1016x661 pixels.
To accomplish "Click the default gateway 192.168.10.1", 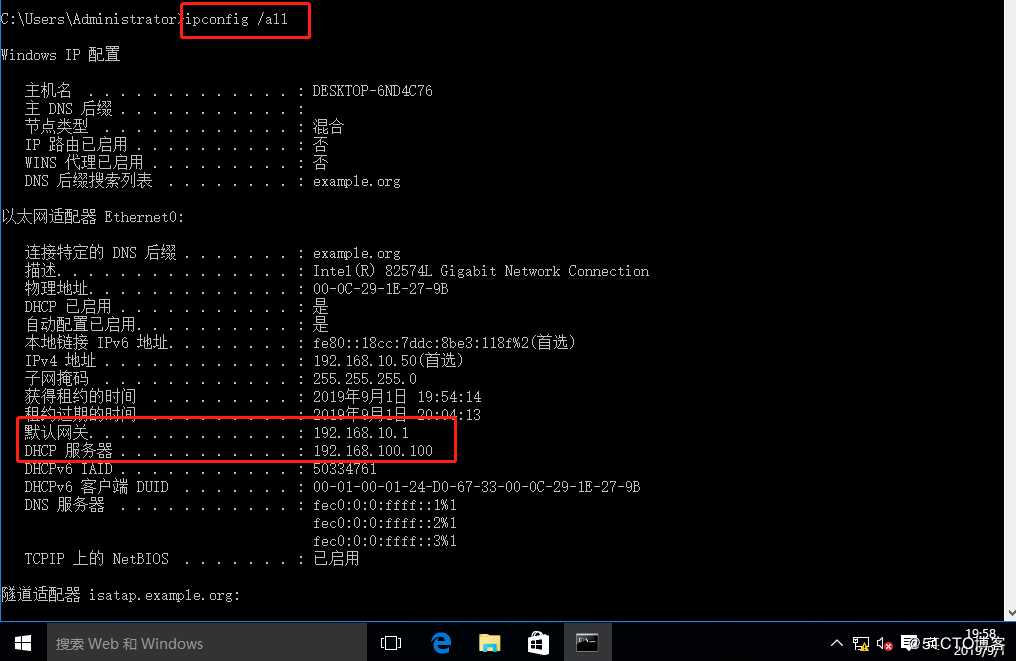I will [361, 432].
